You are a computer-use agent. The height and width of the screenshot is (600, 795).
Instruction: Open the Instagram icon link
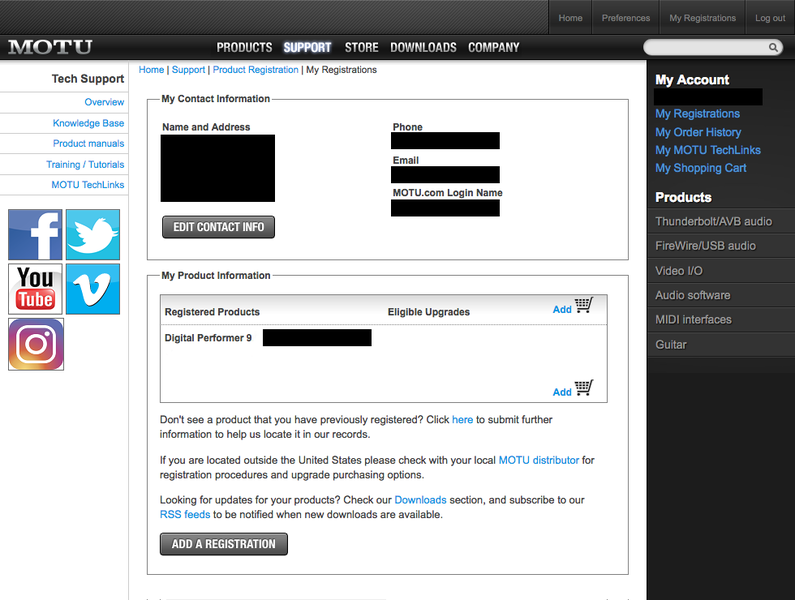[x=36, y=344]
